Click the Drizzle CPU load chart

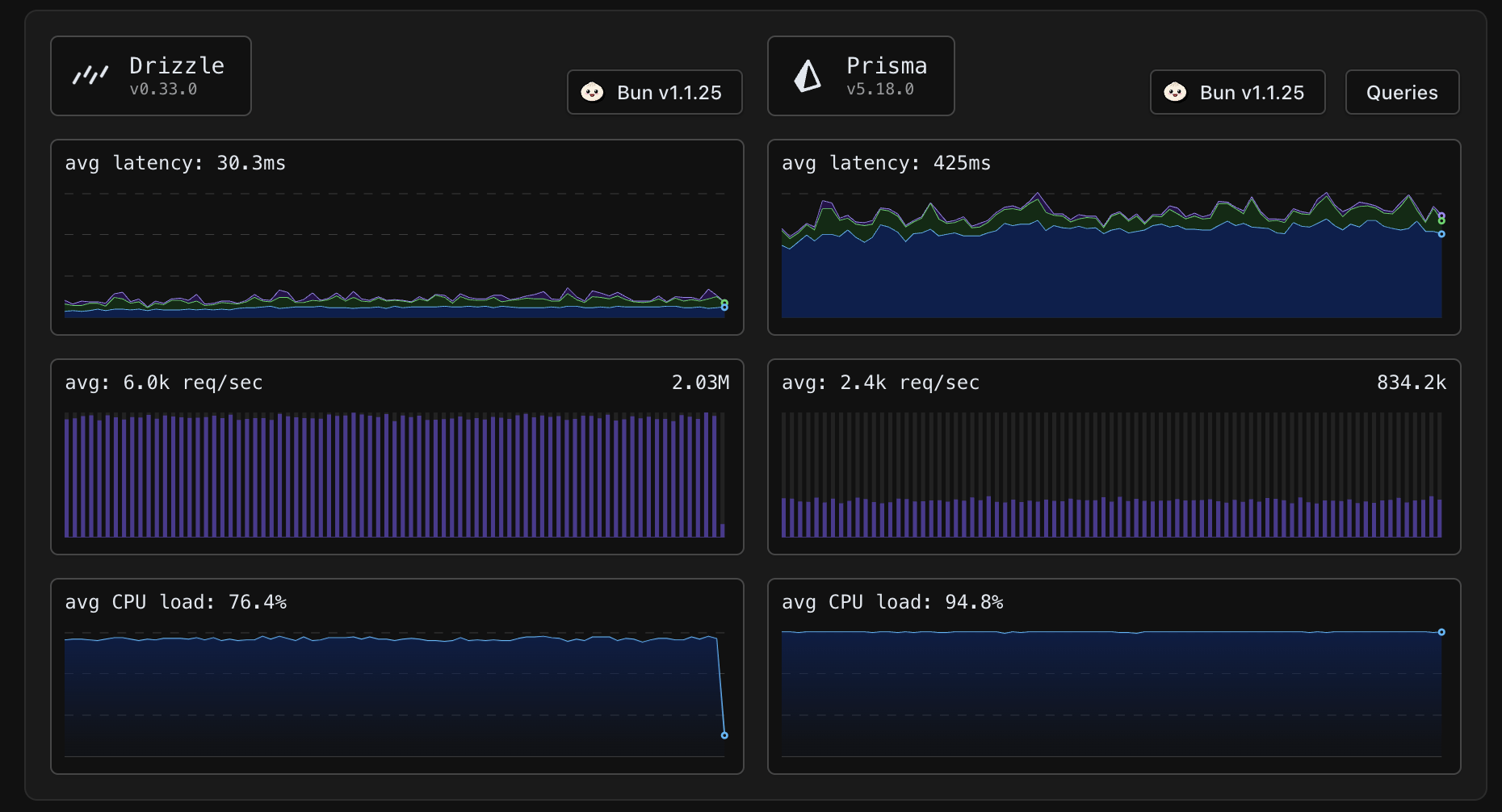[x=395, y=694]
